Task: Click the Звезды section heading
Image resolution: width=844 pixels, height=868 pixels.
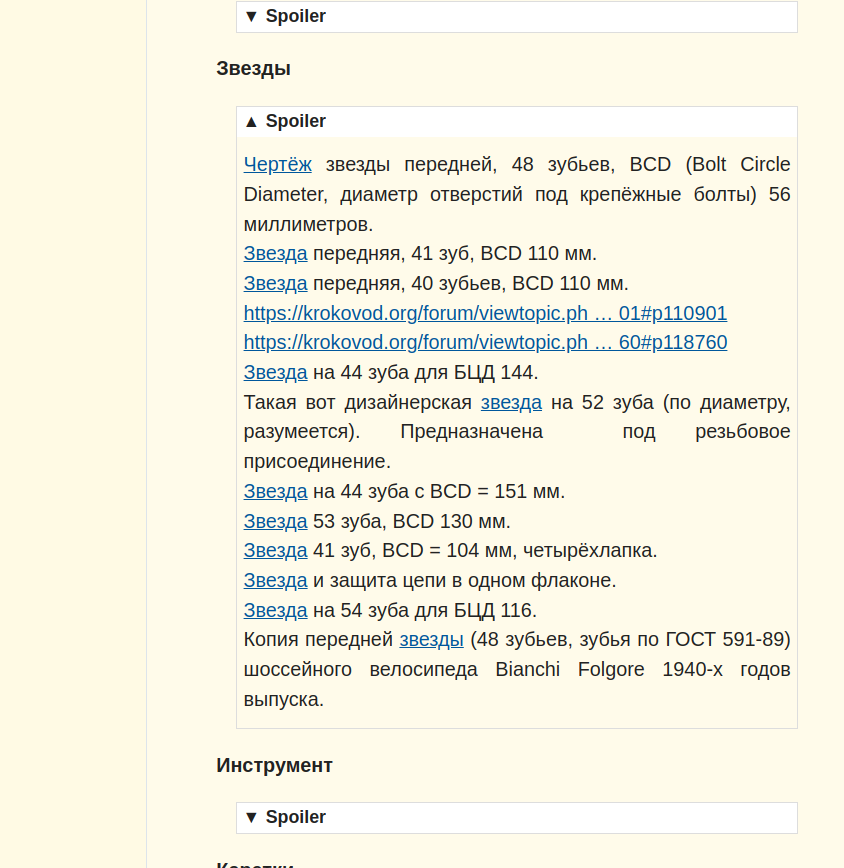Action: click(x=253, y=69)
